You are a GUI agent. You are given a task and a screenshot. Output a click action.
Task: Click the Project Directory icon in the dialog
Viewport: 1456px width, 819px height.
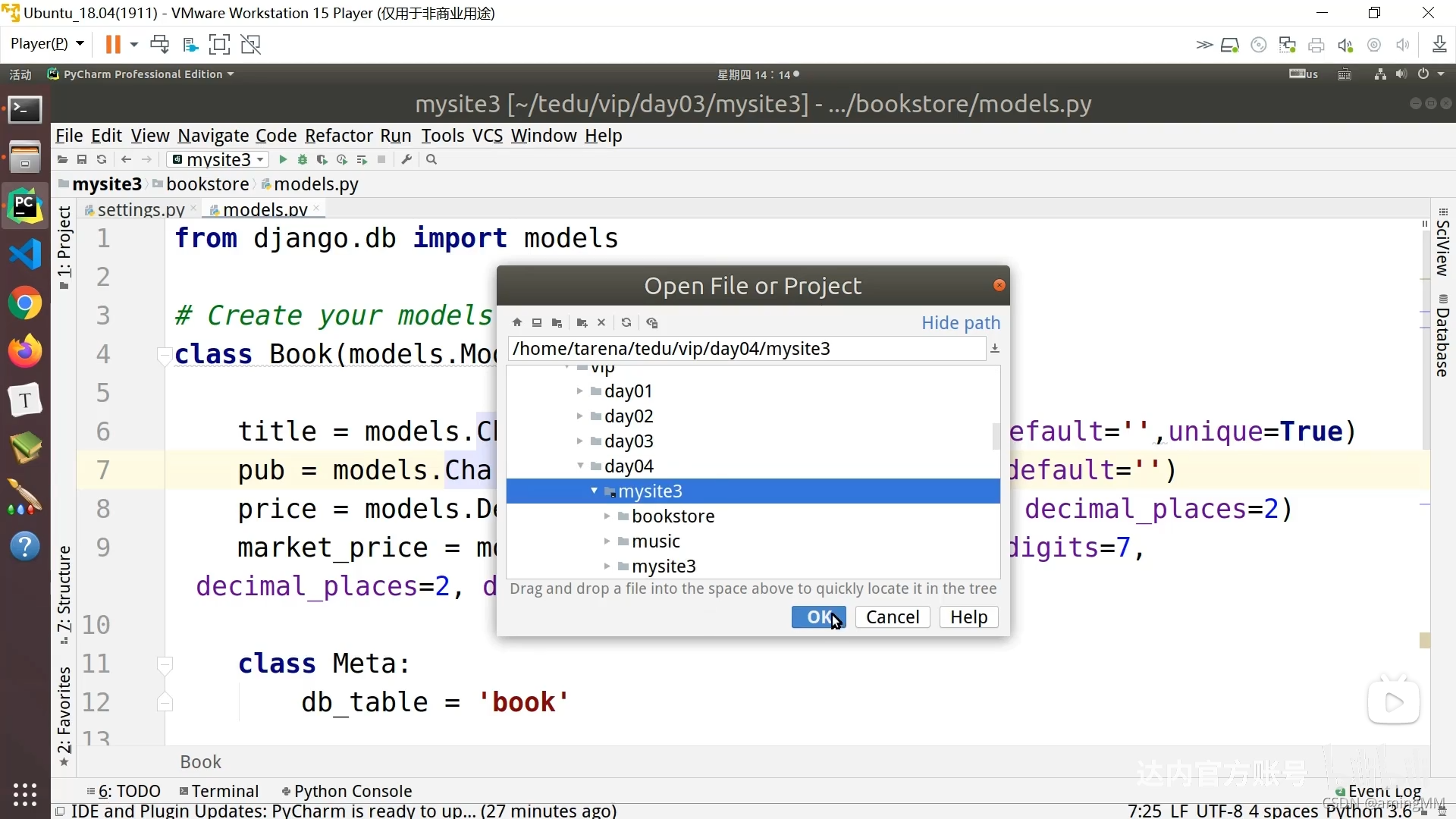557,323
